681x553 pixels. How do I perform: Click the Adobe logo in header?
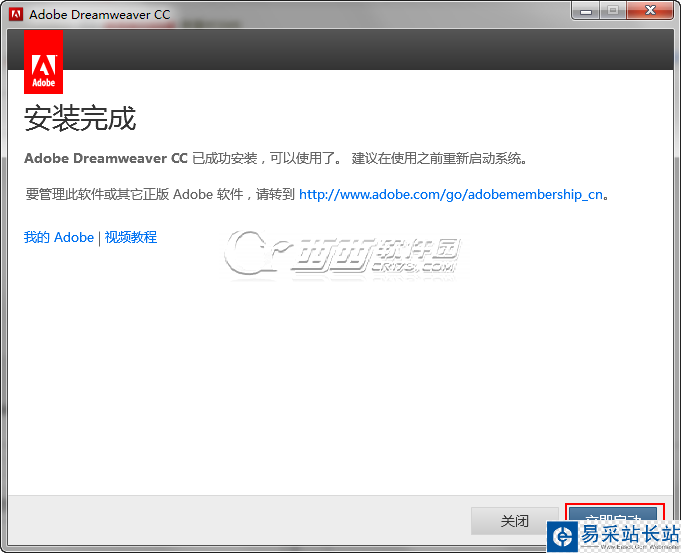tap(43, 62)
